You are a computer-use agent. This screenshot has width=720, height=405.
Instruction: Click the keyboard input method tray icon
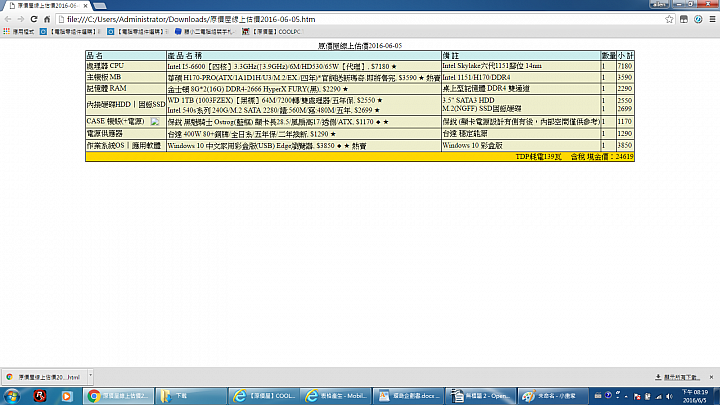point(597,395)
